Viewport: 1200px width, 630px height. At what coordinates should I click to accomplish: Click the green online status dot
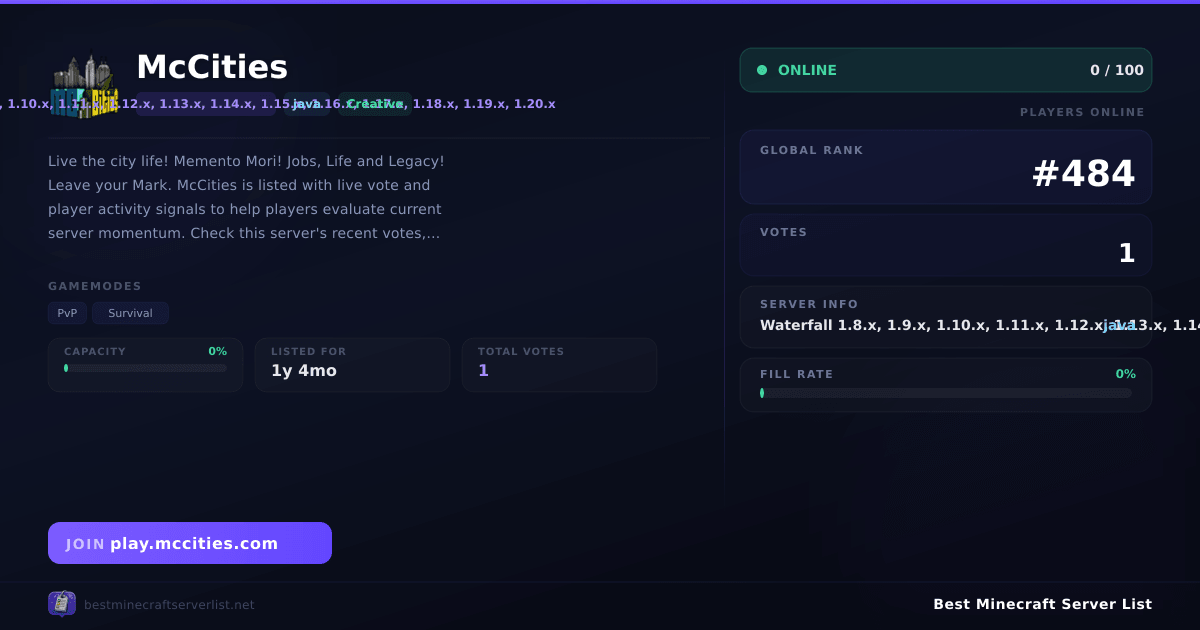click(x=762, y=70)
